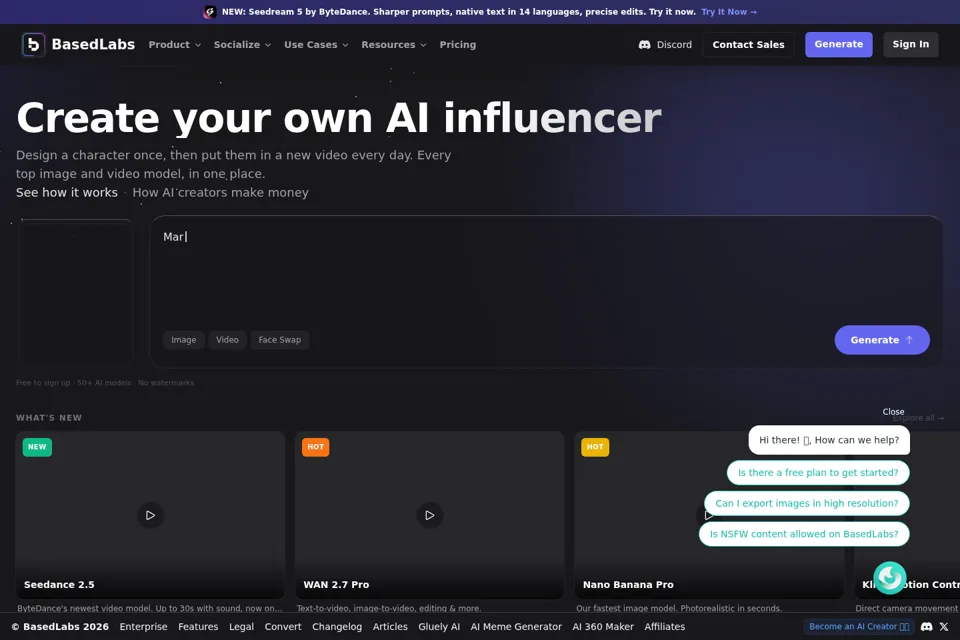Screen dimensions: 960x640
Task: Select the Image mode chip
Action: pyautogui.click(x=184, y=340)
